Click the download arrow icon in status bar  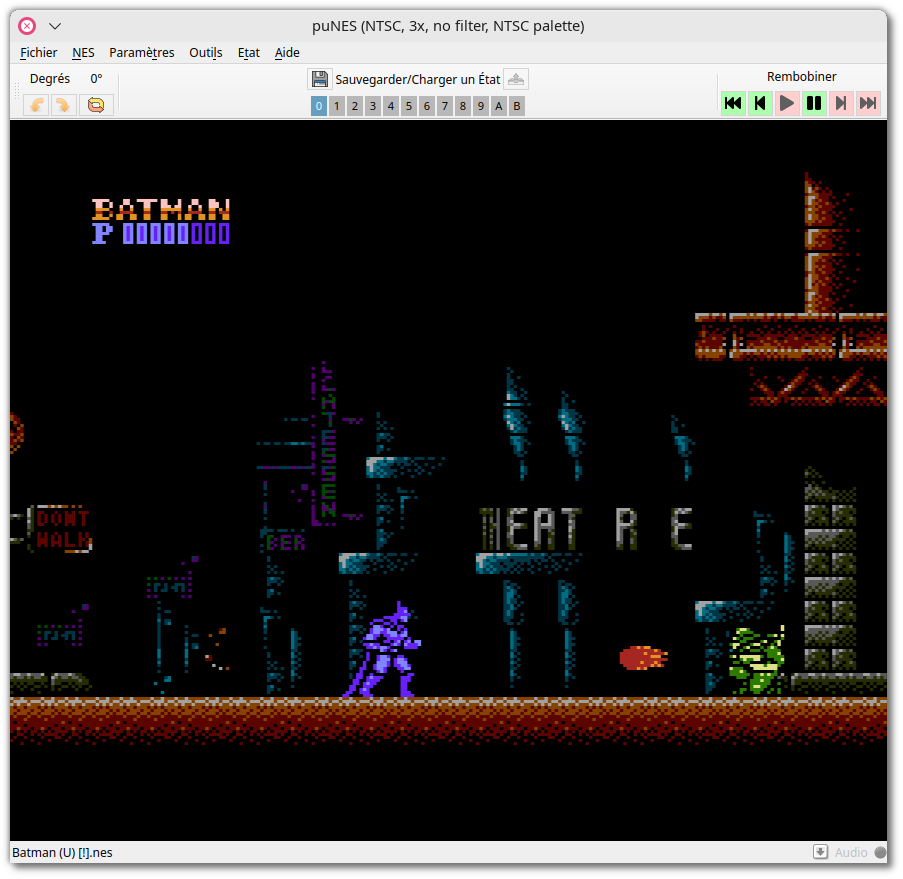click(x=820, y=852)
